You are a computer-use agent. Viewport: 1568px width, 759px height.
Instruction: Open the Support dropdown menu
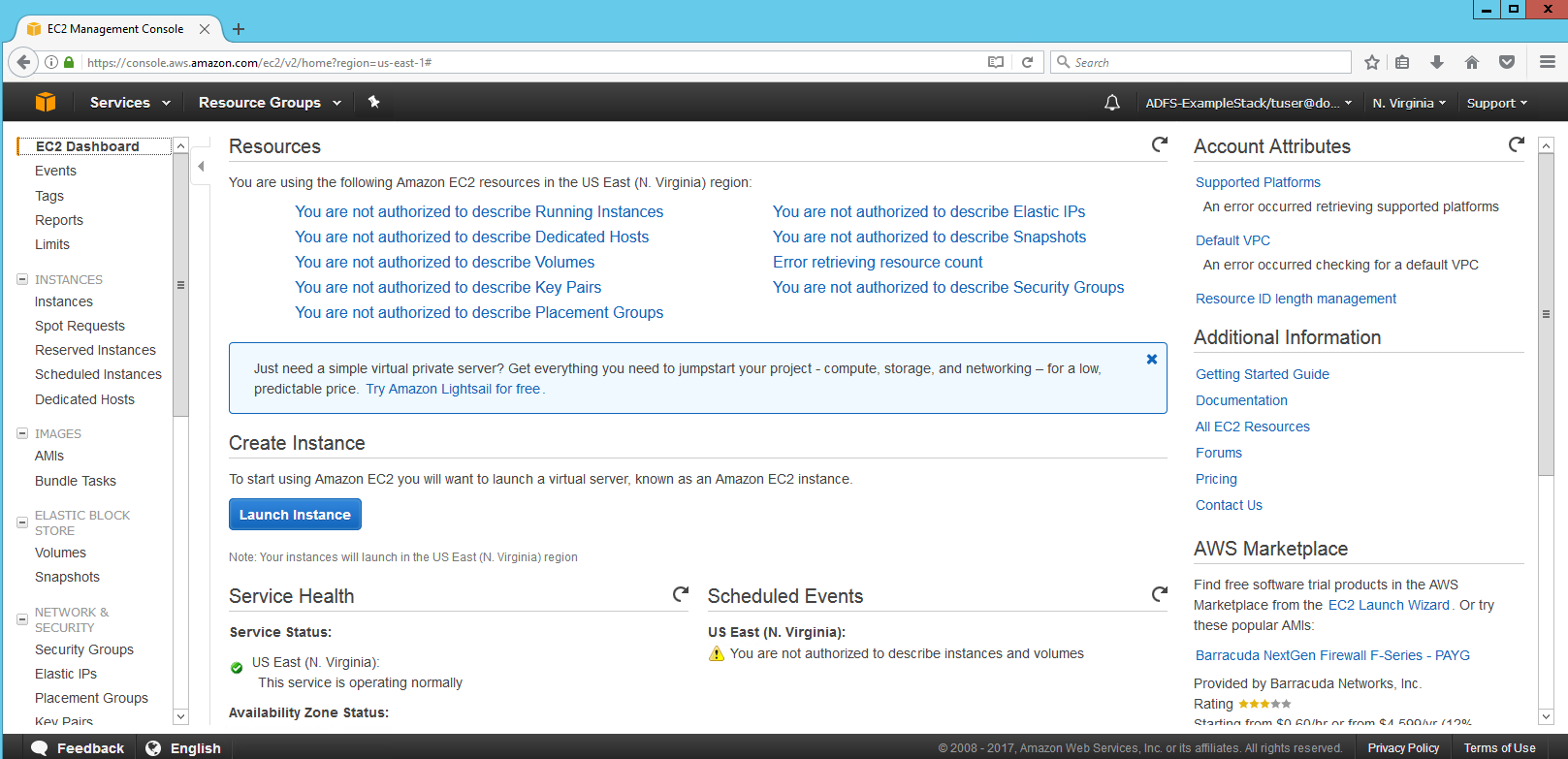coord(1497,103)
